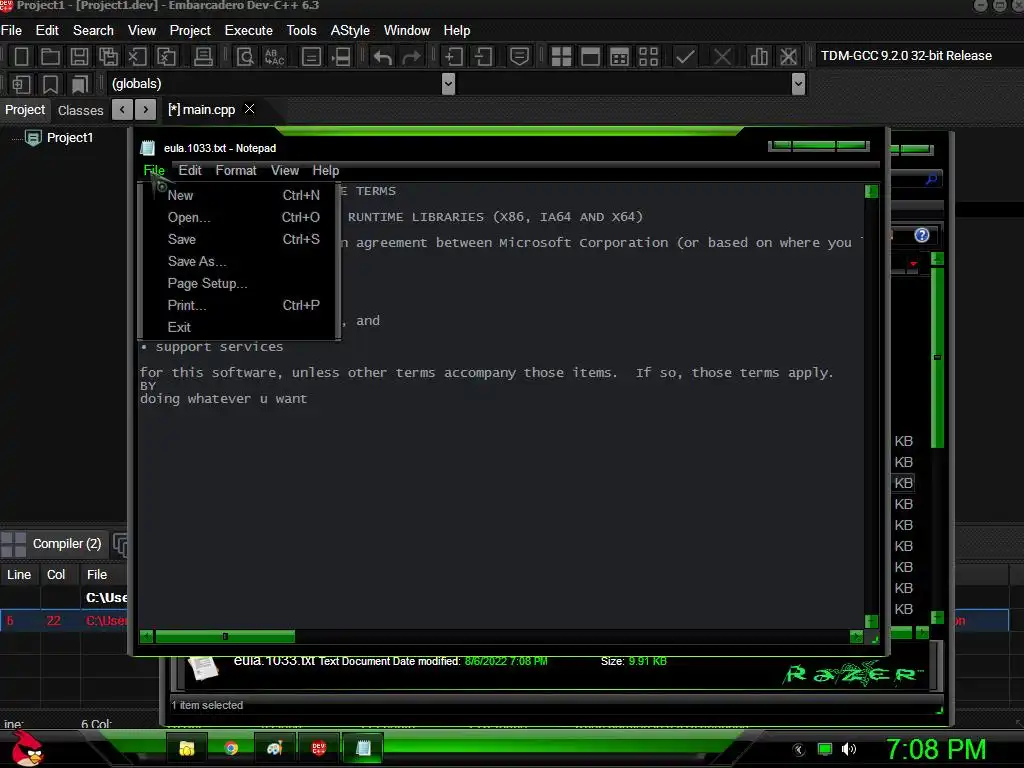
Task: Click the Insert snippet icon beside bookmarks
Action: pos(21,84)
